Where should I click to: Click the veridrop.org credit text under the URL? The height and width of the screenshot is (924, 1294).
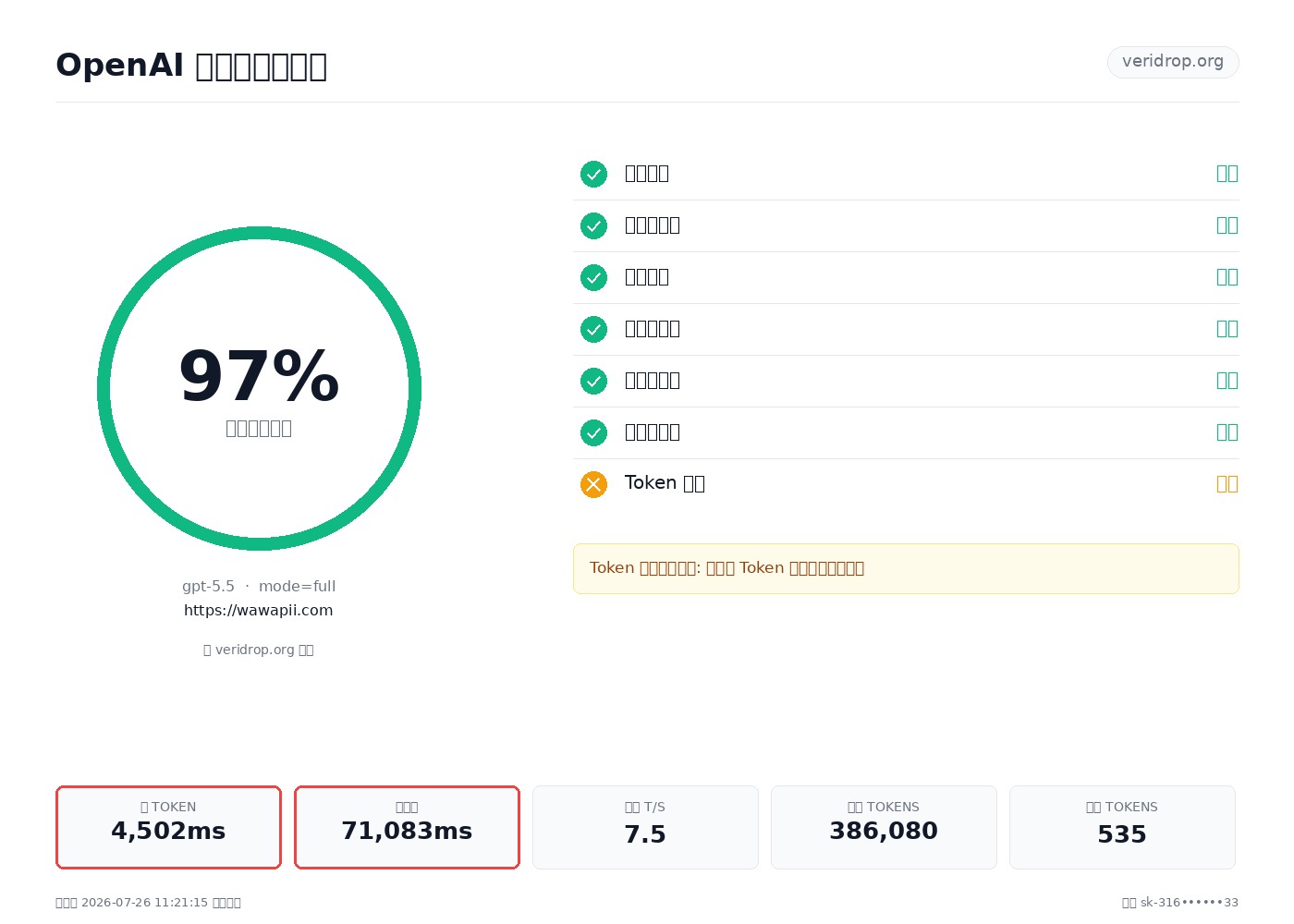[x=259, y=650]
